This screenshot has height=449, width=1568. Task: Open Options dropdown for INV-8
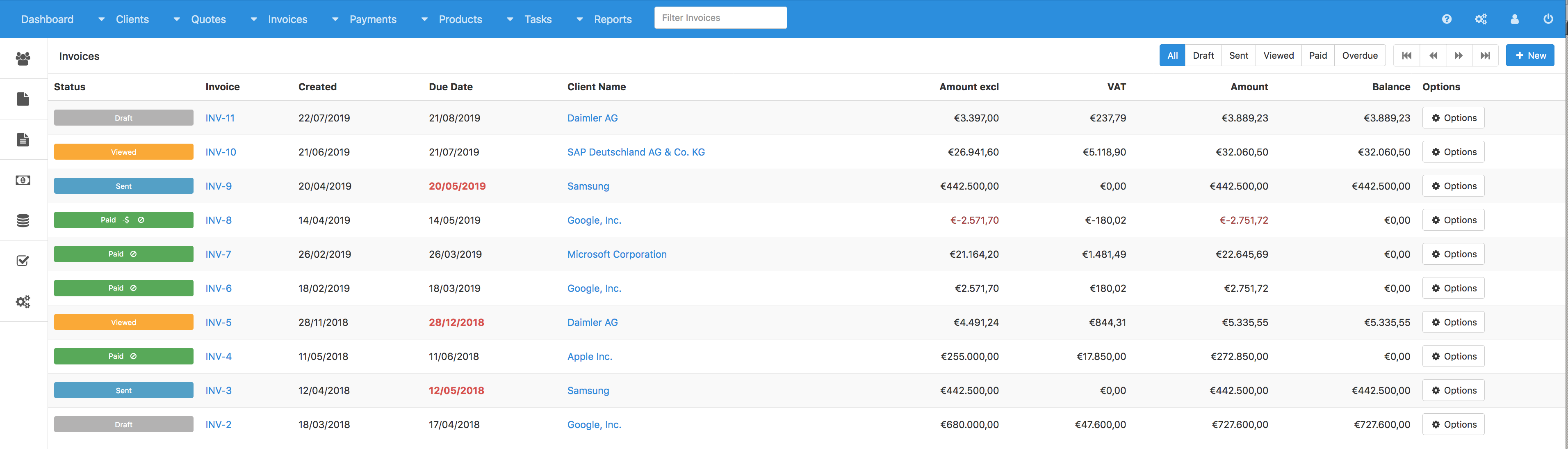(1453, 220)
